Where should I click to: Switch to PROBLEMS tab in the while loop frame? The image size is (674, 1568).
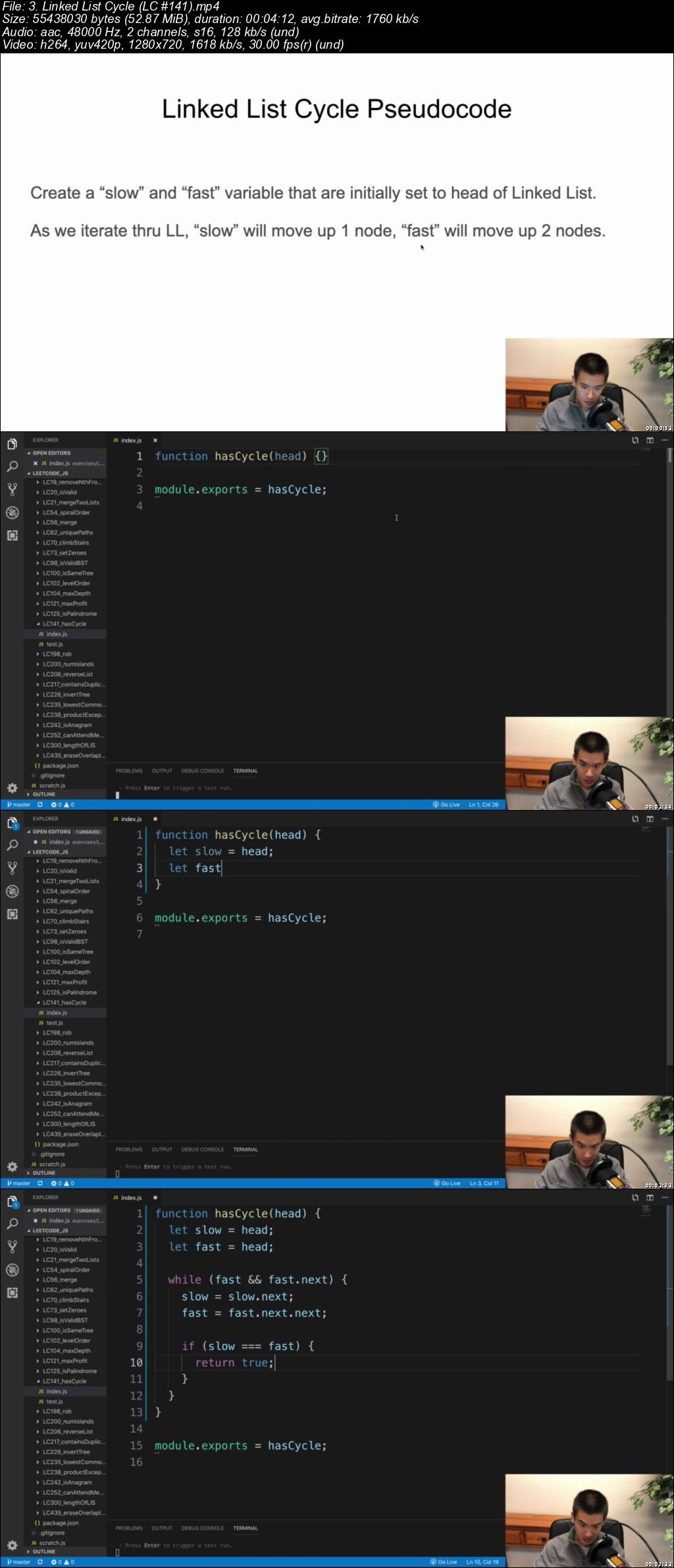129,1528
